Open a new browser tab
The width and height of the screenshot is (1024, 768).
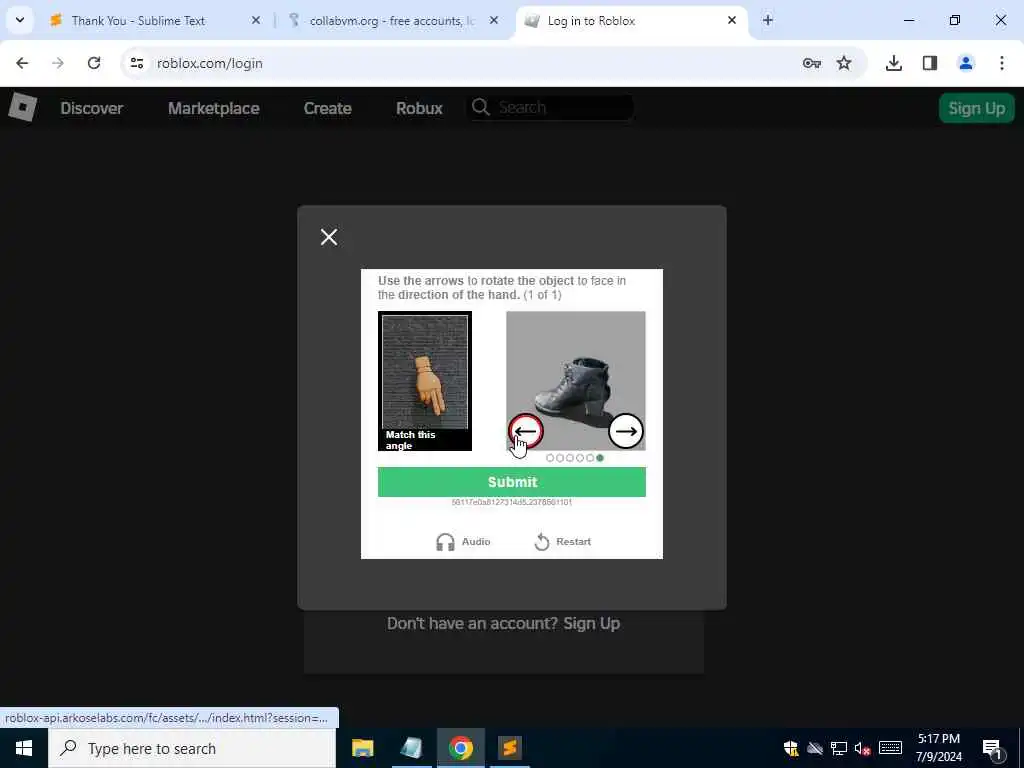[768, 21]
